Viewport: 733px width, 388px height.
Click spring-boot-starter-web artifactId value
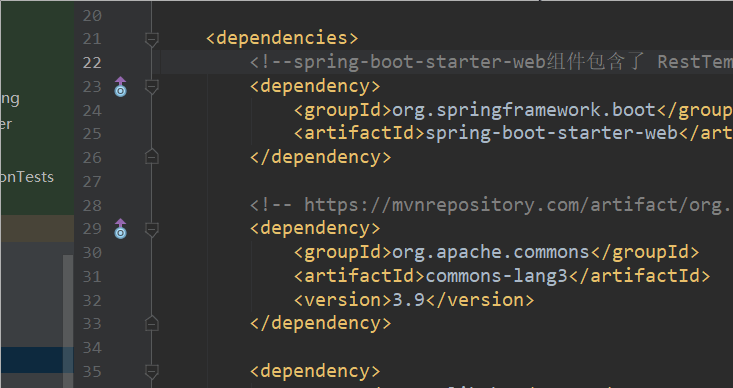click(x=552, y=134)
